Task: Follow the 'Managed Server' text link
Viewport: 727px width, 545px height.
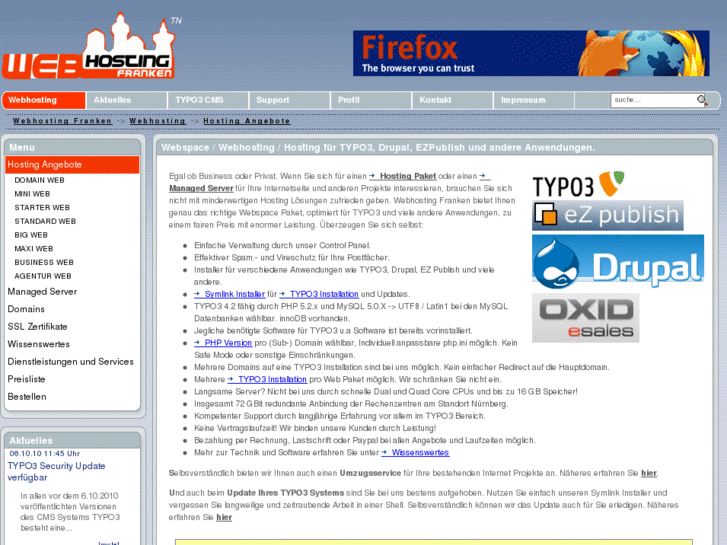Action: point(201,188)
